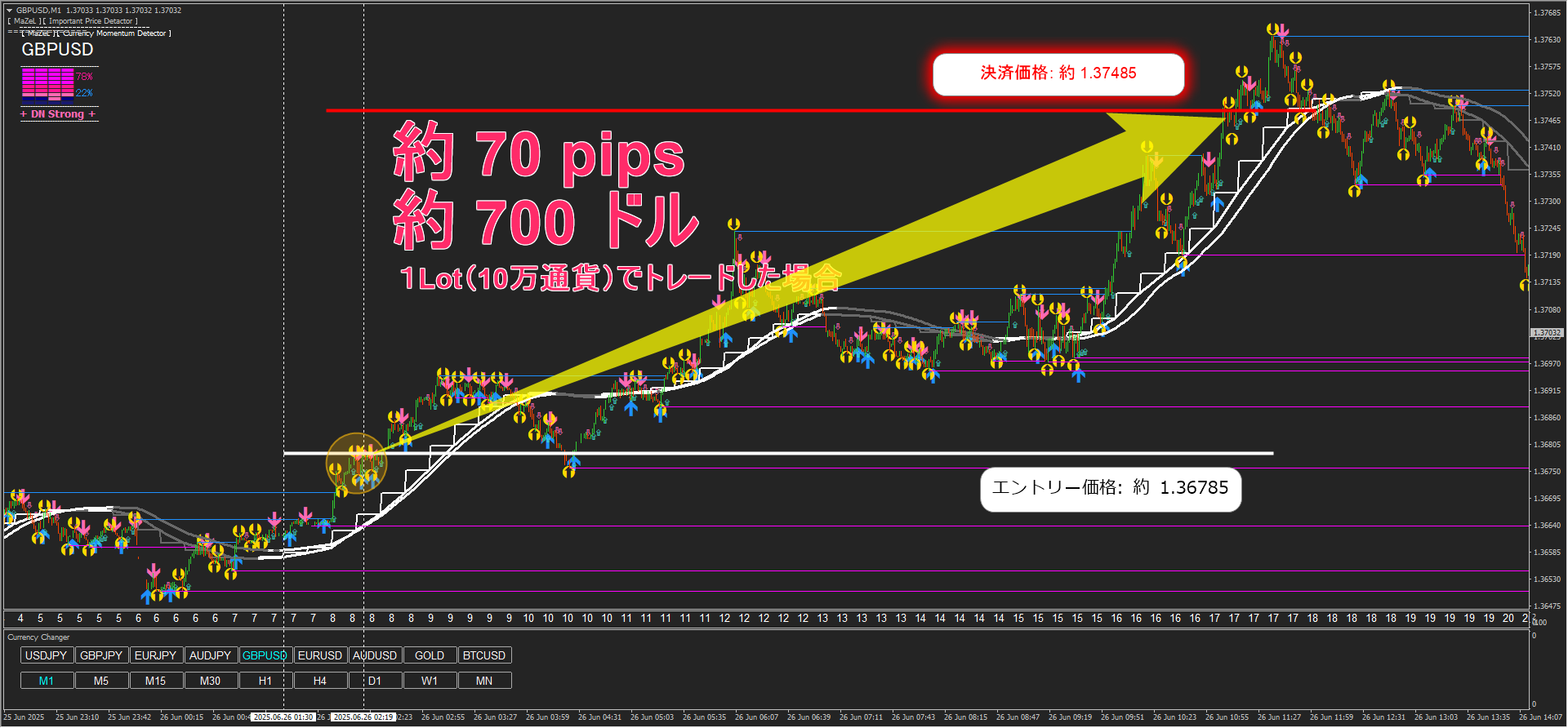This screenshot has height=728, width=1568.
Task: Change symbol to EURUSD
Action: [x=319, y=655]
